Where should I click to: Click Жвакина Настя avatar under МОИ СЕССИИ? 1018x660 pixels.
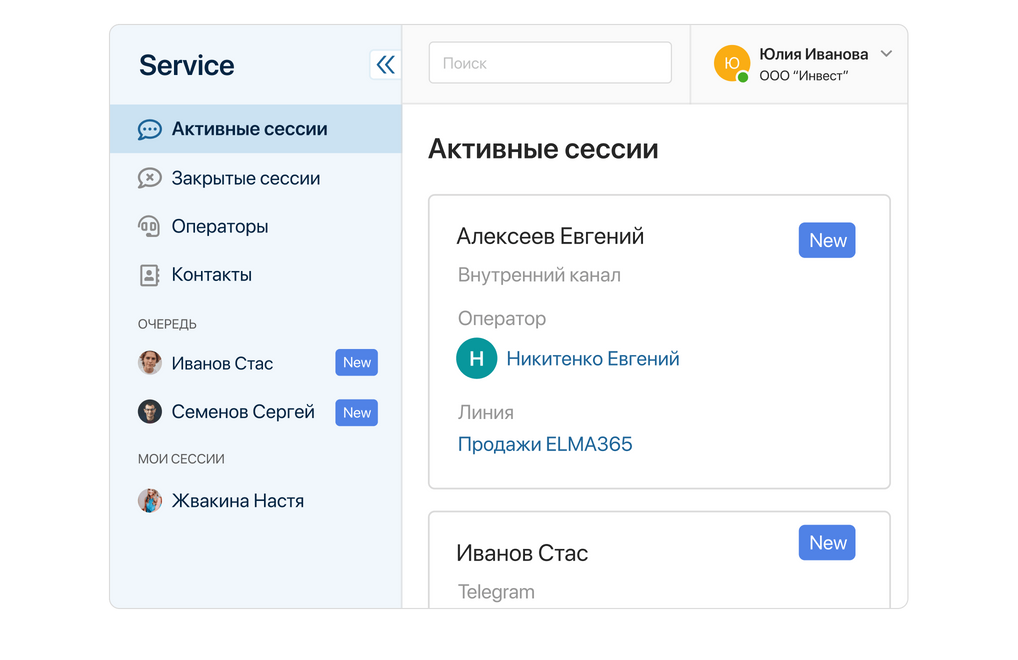pyautogui.click(x=149, y=500)
